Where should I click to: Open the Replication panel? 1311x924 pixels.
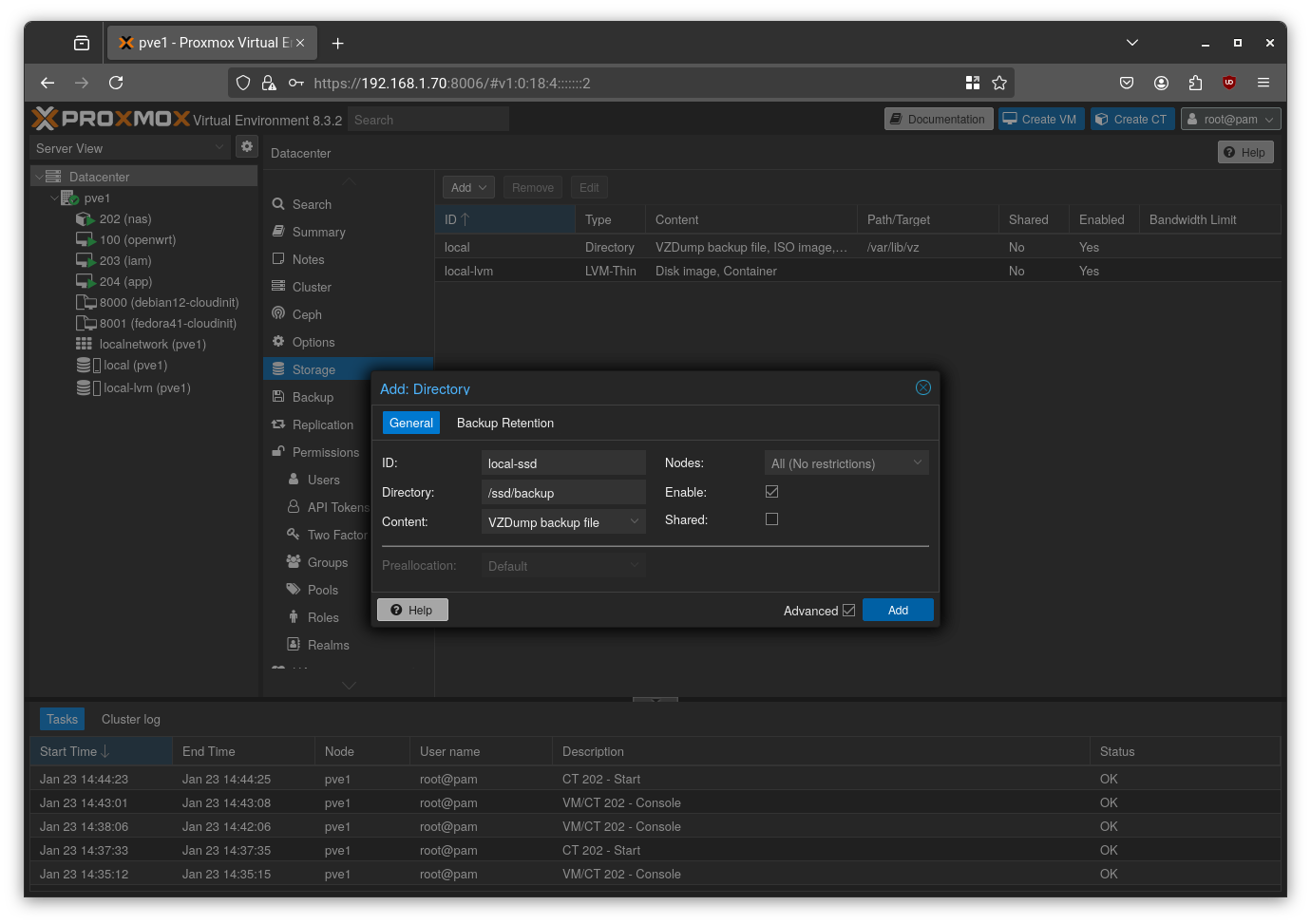click(322, 424)
